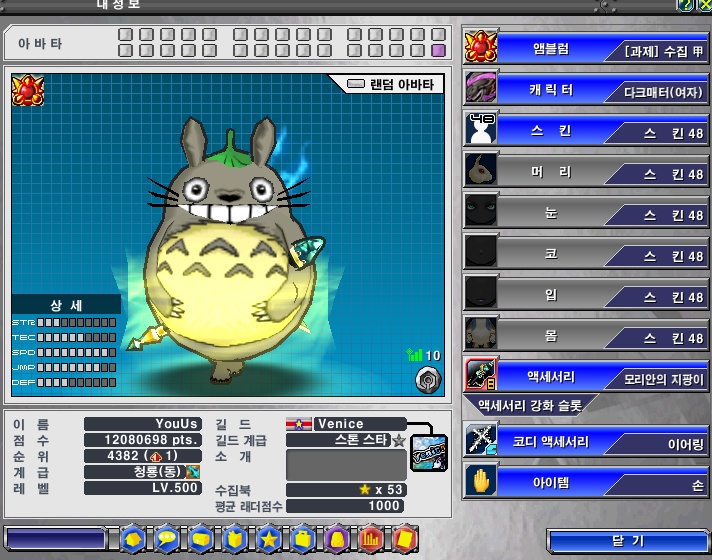Image resolution: width=712 pixels, height=560 pixels.
Task: Click the 머리 head part icon
Action: click(x=481, y=170)
